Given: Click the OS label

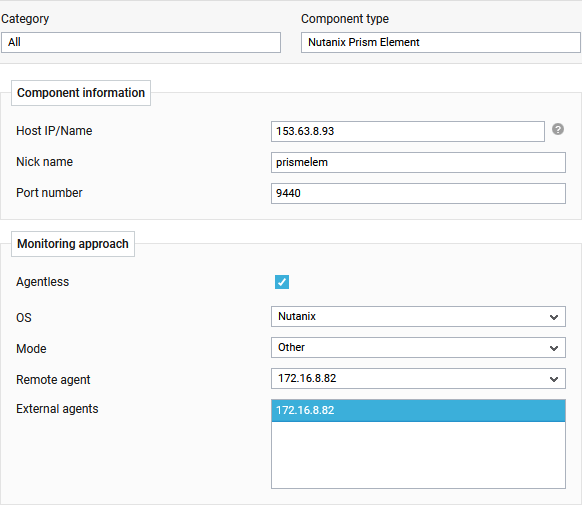Looking at the screenshot, I should [24, 318].
